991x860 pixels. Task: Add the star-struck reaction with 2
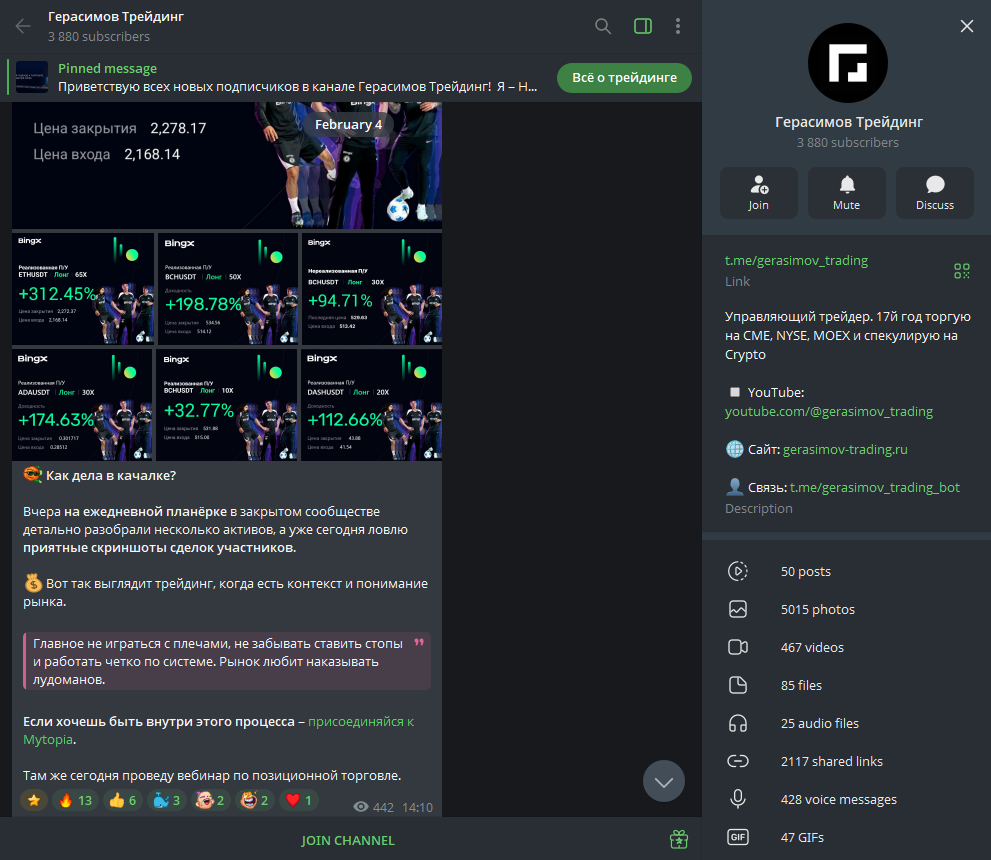255,801
